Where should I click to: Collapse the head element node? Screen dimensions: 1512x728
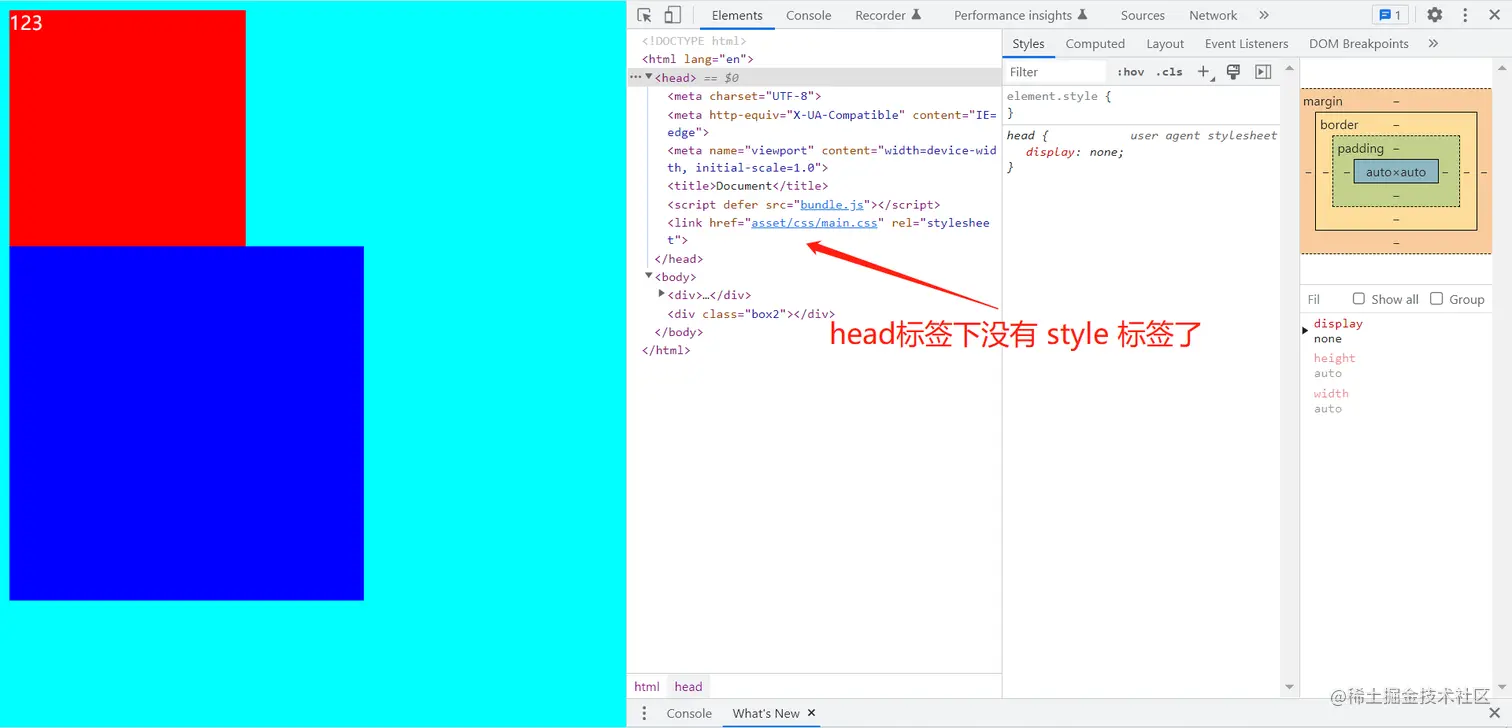coord(649,77)
